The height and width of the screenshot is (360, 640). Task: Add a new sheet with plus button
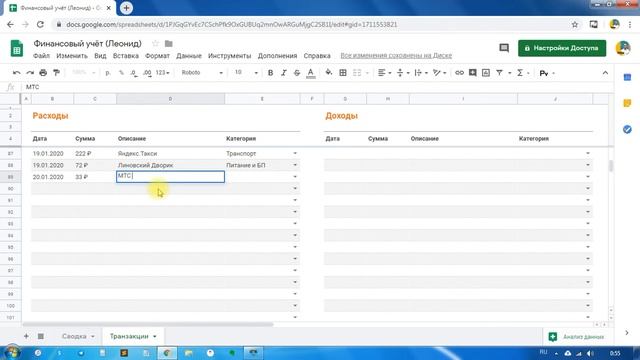pos(26,336)
